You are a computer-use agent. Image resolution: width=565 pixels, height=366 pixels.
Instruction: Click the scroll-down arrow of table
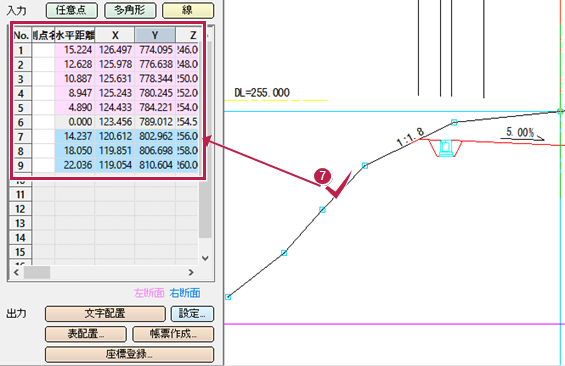pyautogui.click(x=205, y=258)
